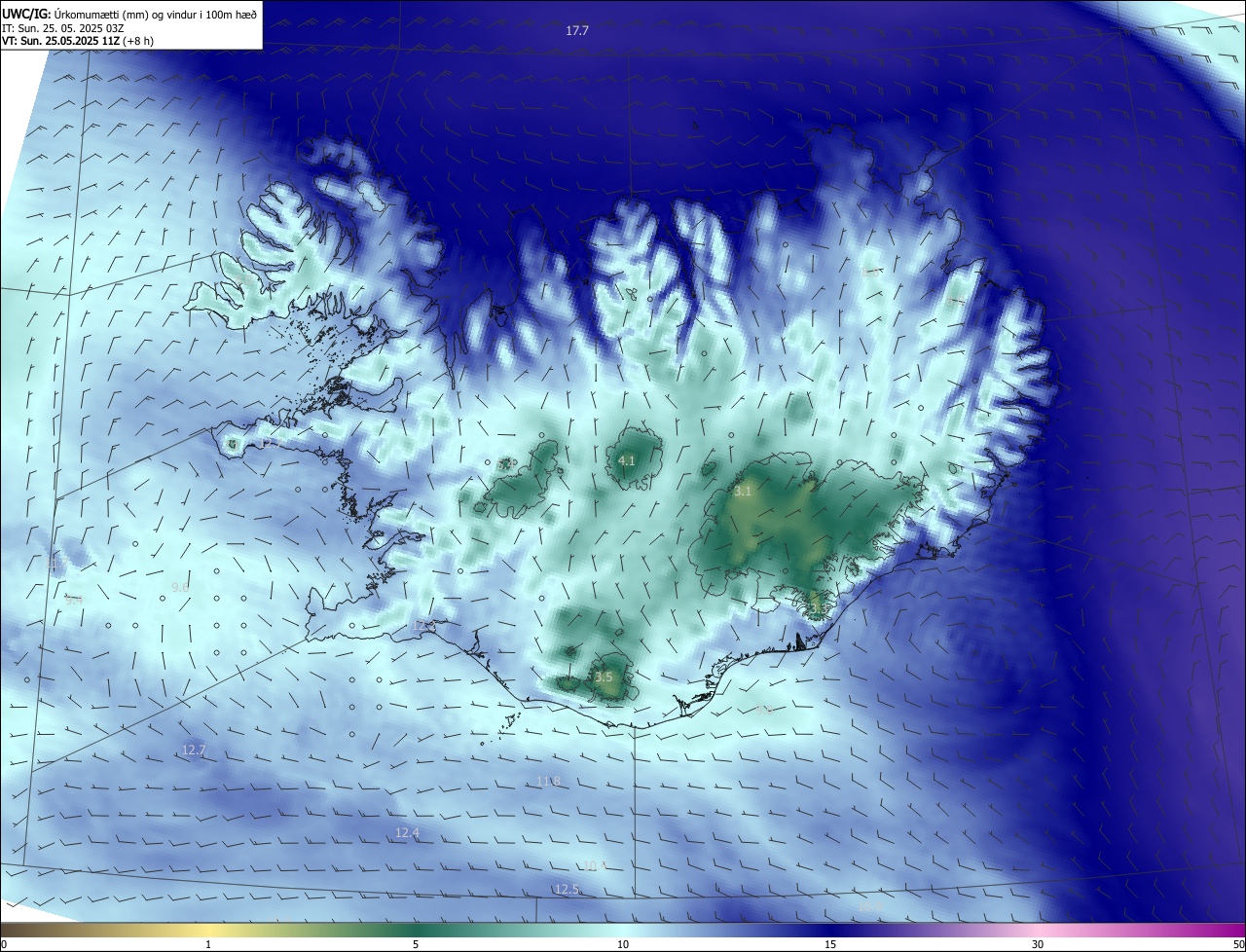Screen dimensions: 1246x952
Task: Click the 3.1 value on the large glacier
Action: coord(743,492)
